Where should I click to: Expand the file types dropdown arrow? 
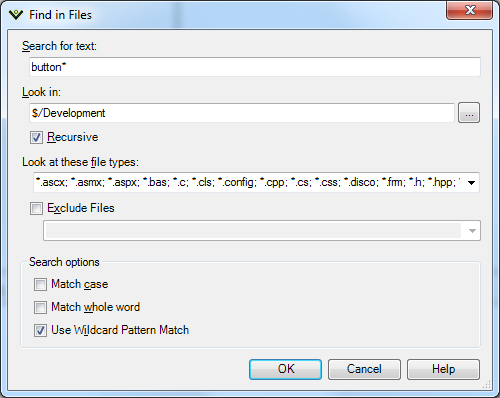(x=471, y=183)
